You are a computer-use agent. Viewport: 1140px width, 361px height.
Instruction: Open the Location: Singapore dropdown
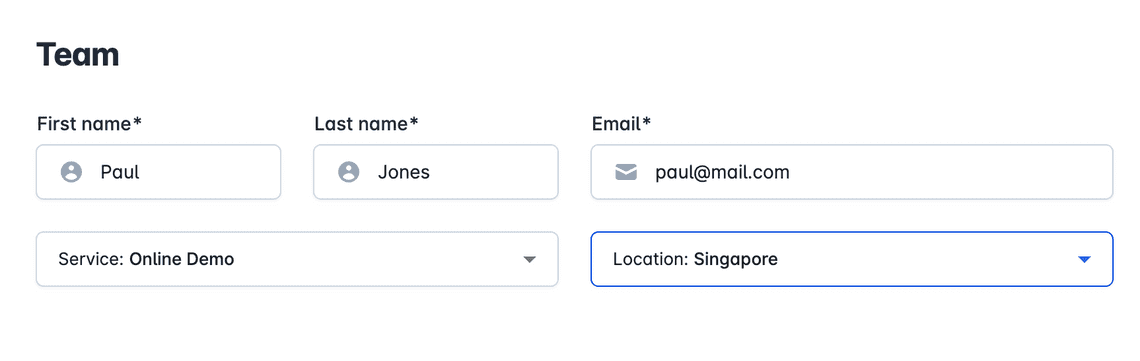[x=852, y=259]
